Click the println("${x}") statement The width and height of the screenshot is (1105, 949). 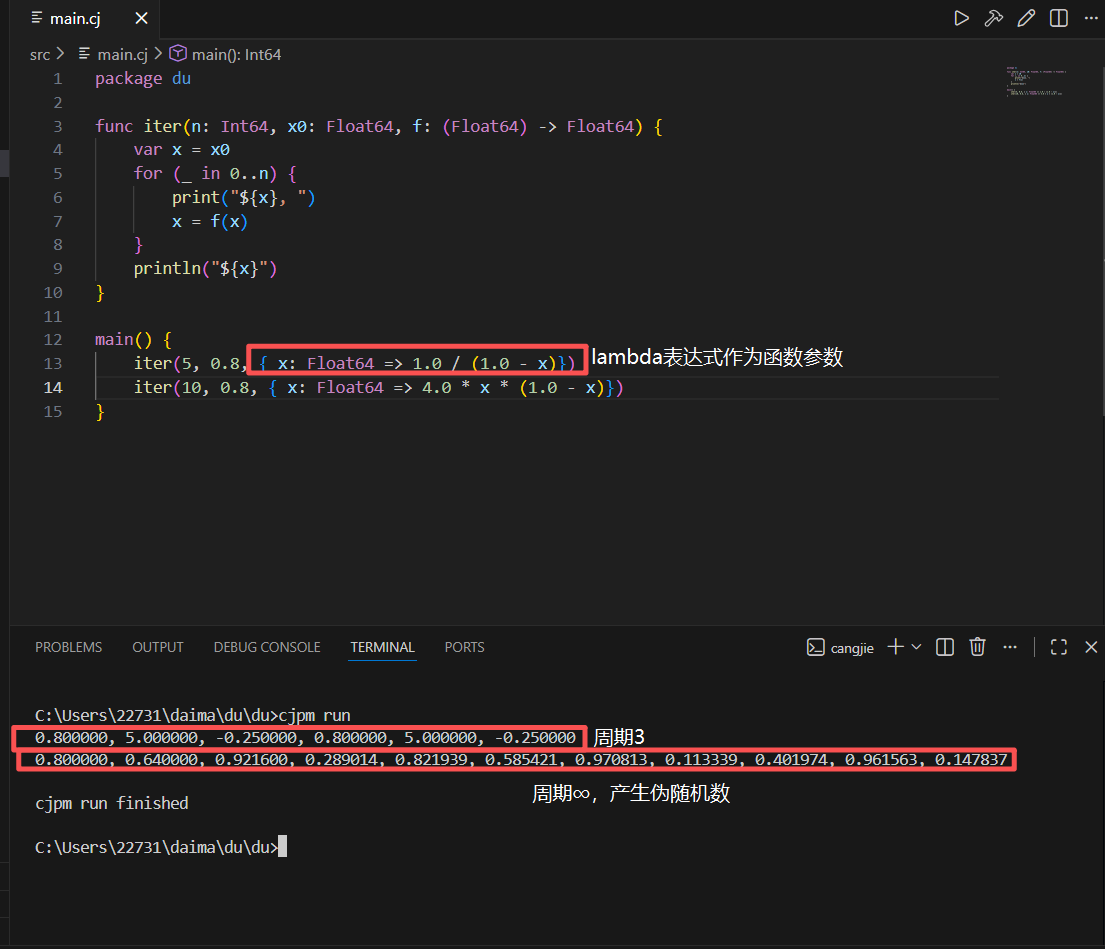pos(205,268)
